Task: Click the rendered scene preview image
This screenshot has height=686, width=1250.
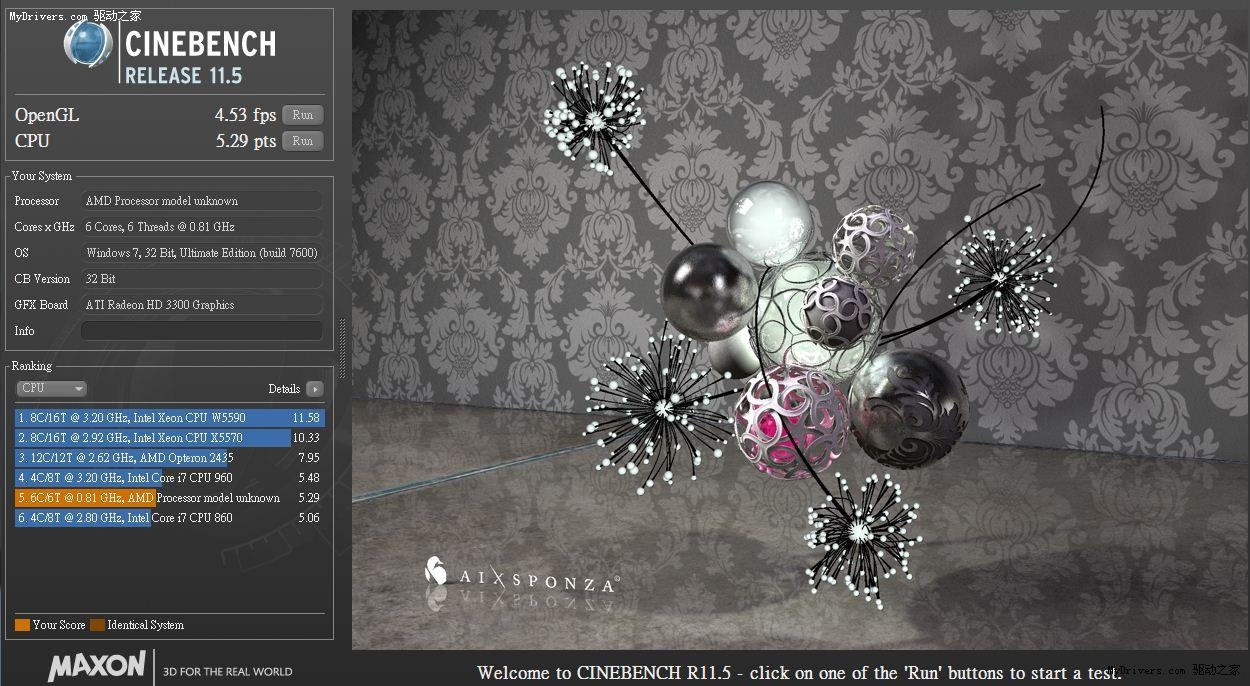Action: [x=799, y=330]
